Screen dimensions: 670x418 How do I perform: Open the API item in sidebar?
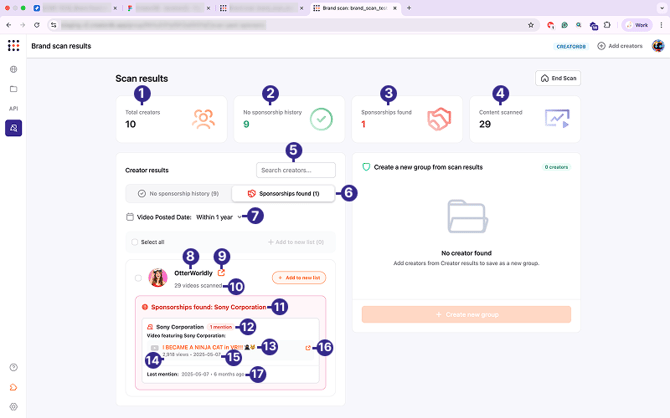[14, 108]
